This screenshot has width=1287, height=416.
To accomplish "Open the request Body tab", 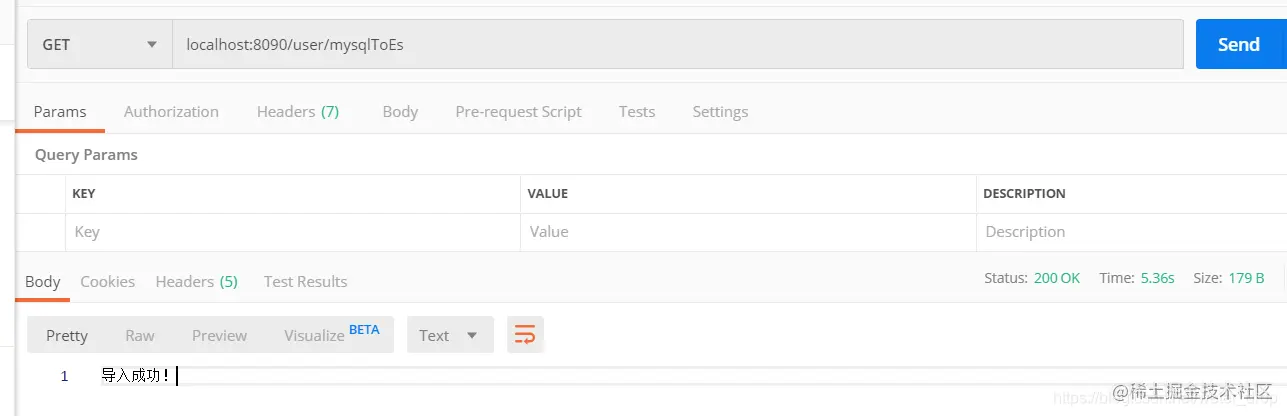I will pos(400,112).
